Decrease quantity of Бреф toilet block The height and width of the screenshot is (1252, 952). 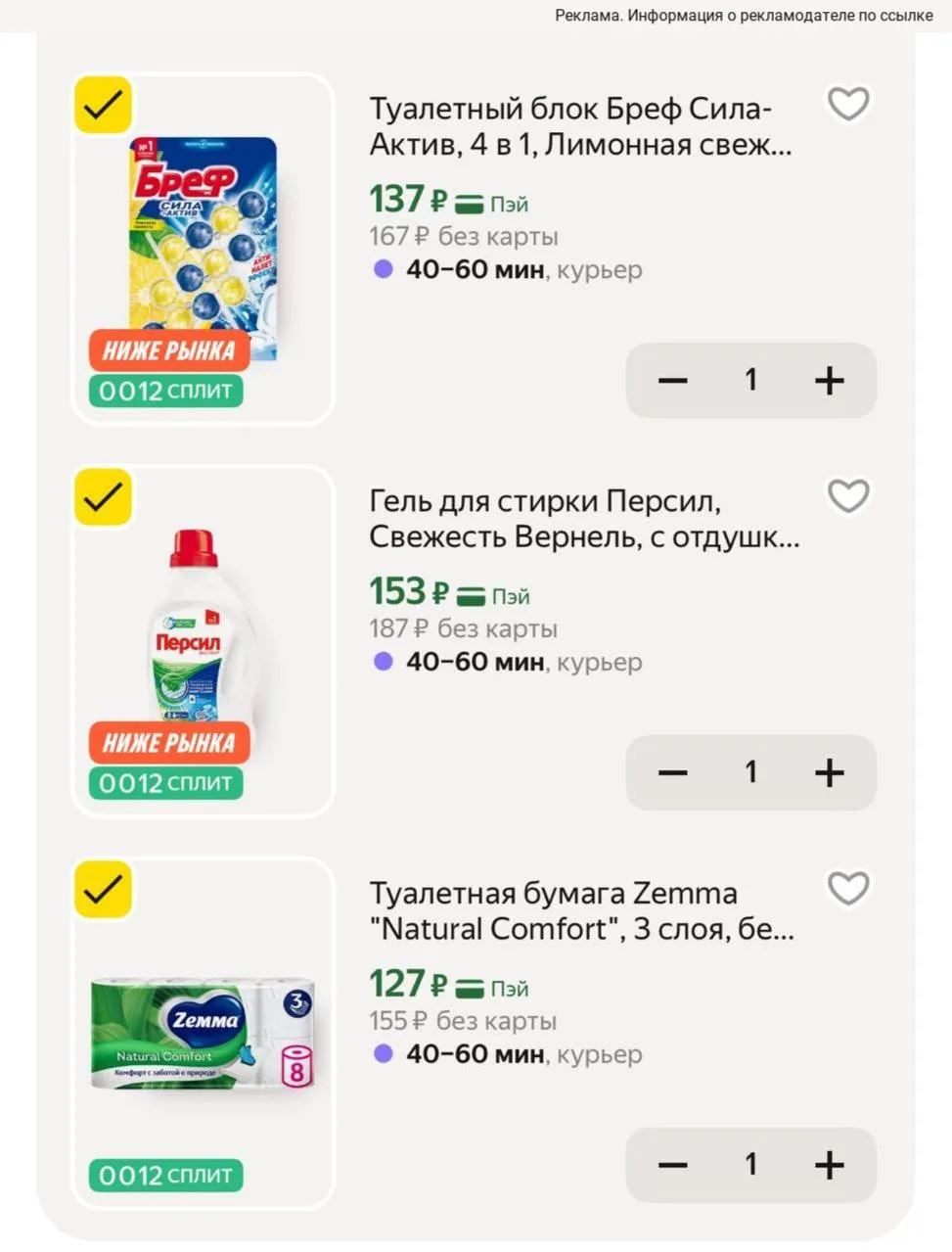[x=673, y=380]
